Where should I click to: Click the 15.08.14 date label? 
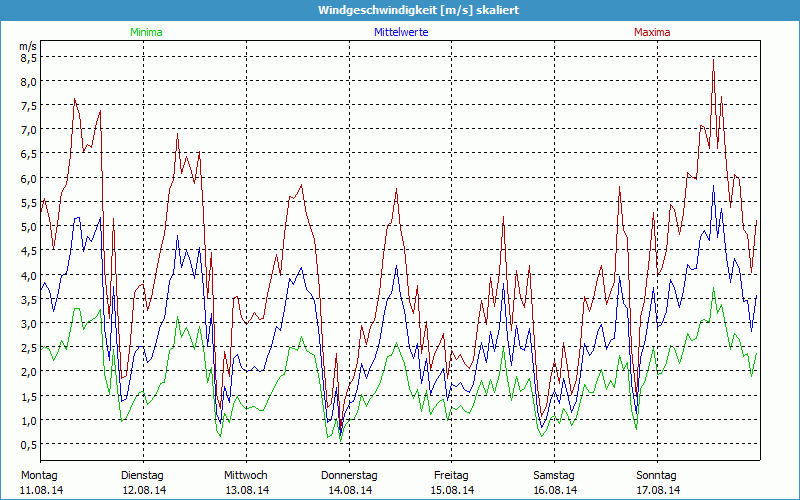pyautogui.click(x=453, y=490)
